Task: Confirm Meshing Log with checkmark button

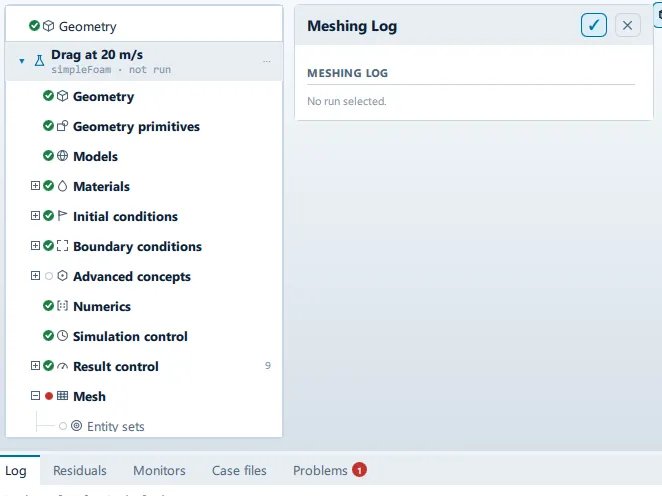Action: 594,25
